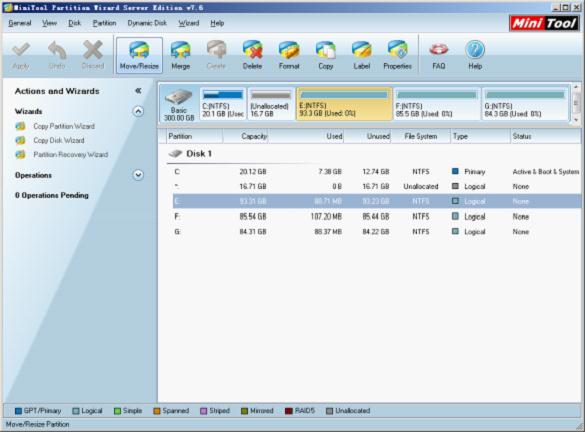Select the G:(NTFS) 84.3 GB block
This screenshot has height=432, width=585.
pyautogui.click(x=525, y=104)
